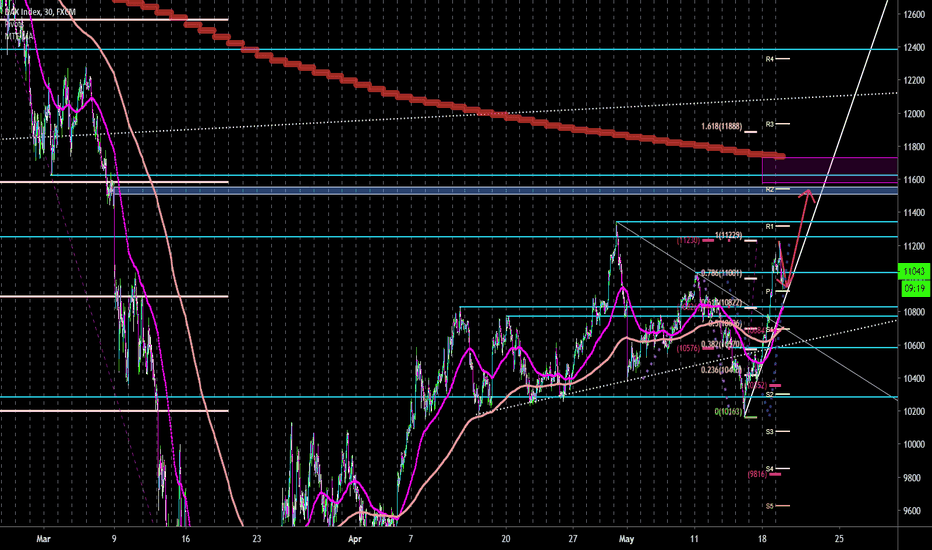Click the 9 date label on time axis

pyautogui.click(x=114, y=539)
